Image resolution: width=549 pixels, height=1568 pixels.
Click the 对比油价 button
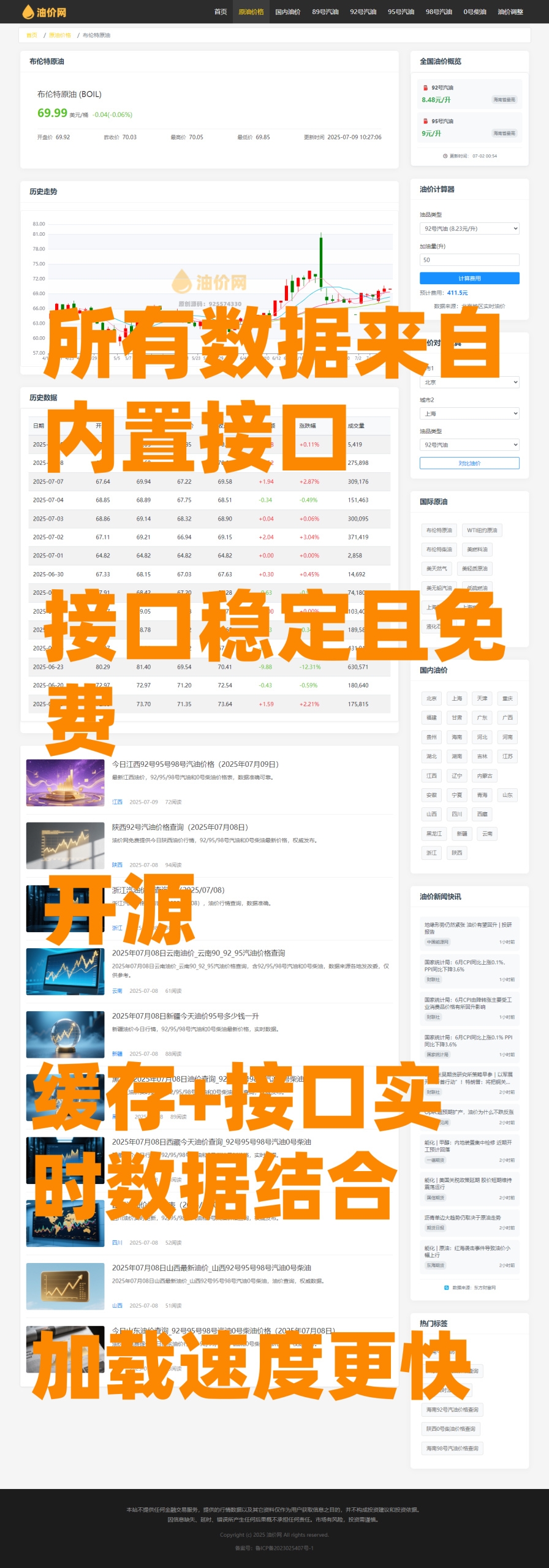469,463
